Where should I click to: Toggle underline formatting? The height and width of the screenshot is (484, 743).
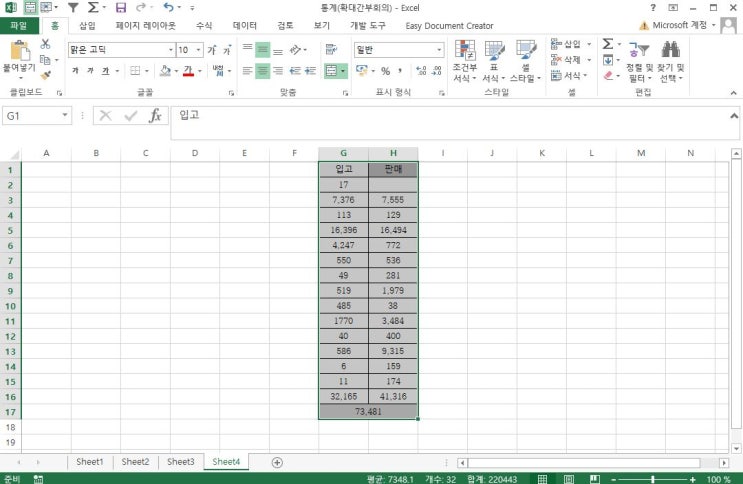[106, 71]
